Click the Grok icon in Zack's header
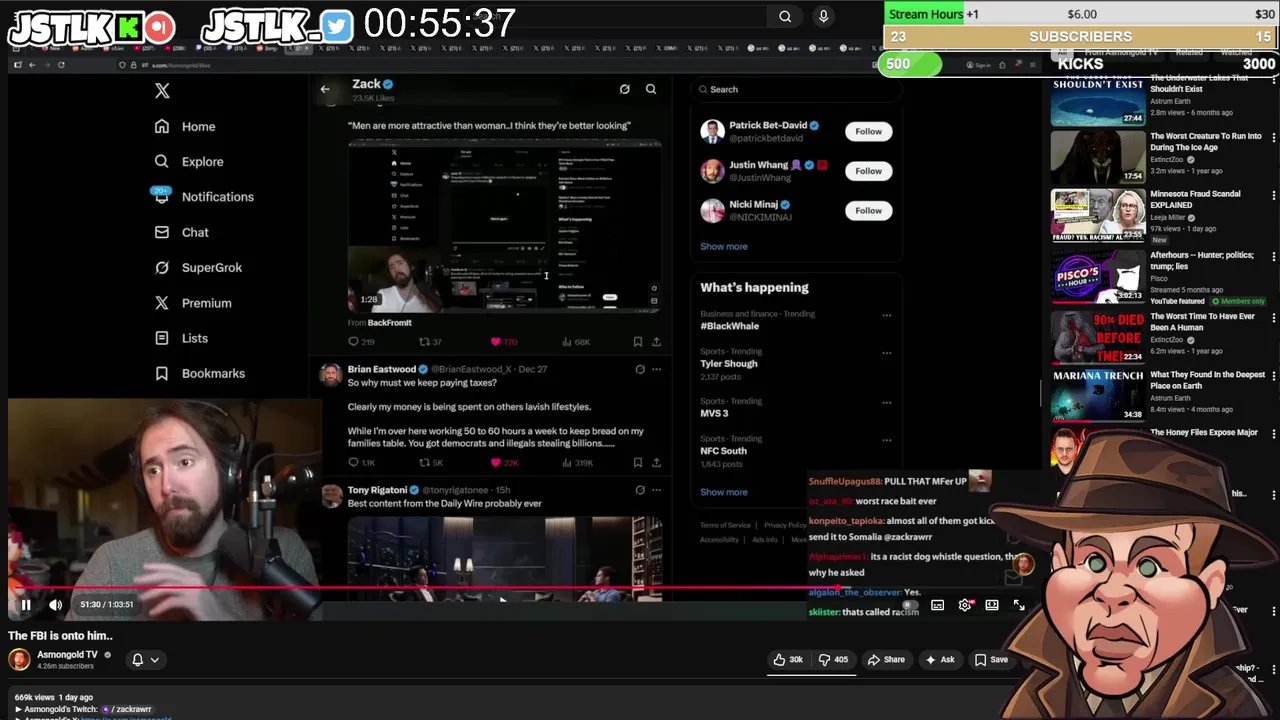Screen dimensions: 1280x720 pos(624,89)
